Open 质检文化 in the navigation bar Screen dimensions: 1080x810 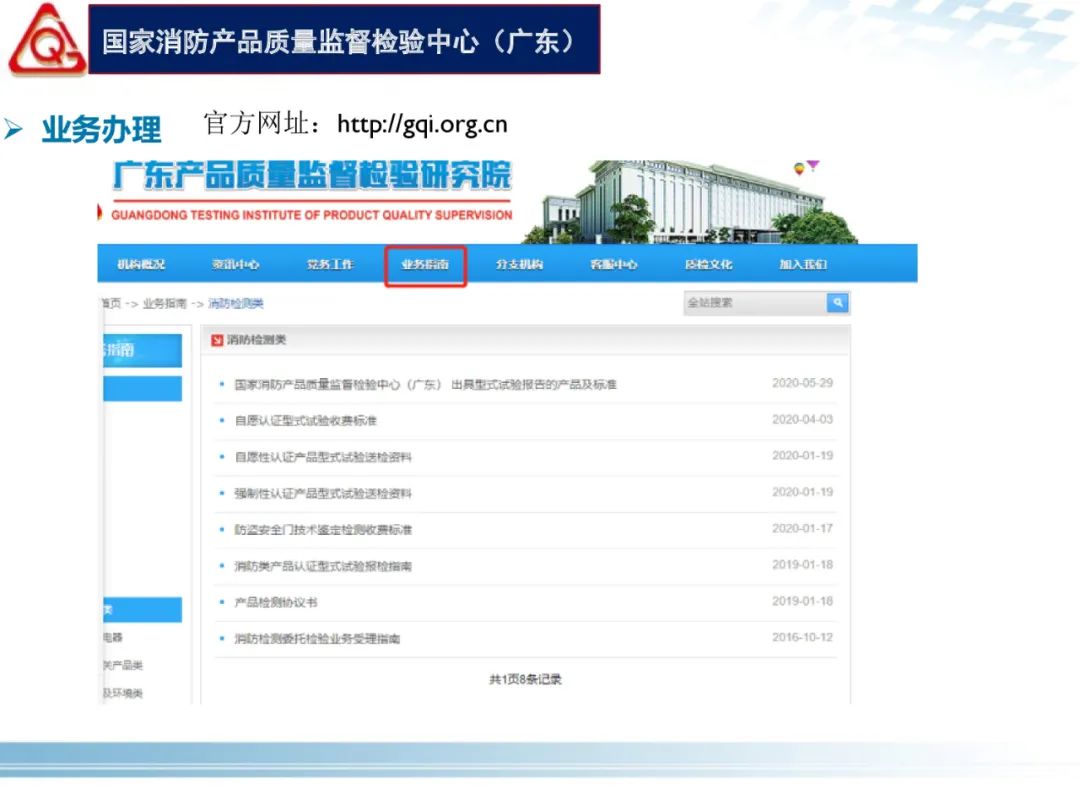coord(708,265)
